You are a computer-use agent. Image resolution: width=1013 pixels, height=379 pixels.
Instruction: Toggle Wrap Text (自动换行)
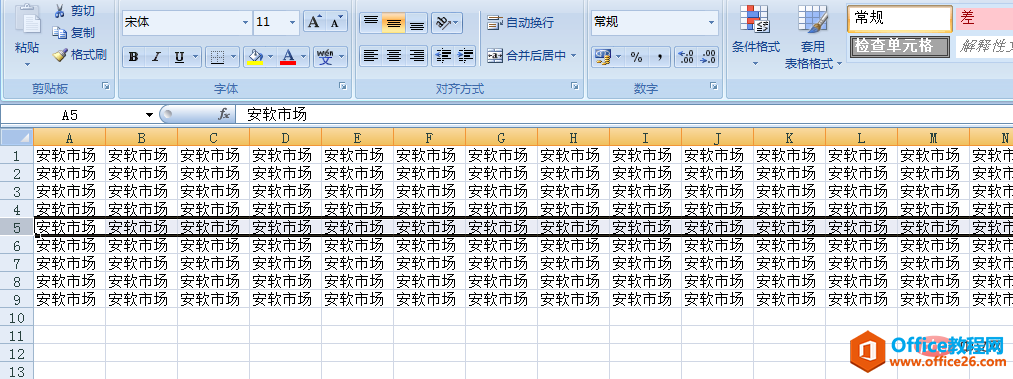[x=520, y=23]
